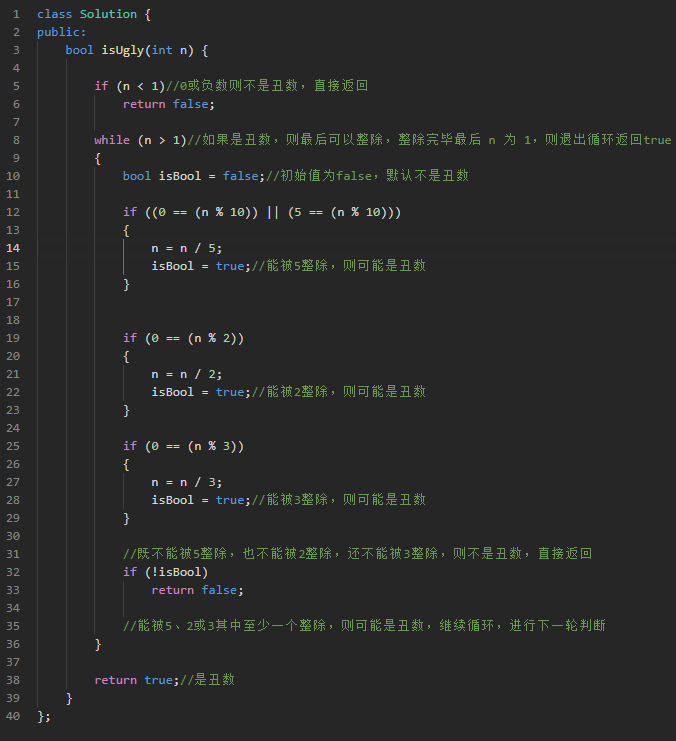
Task: Click the closing brace on line 29
Action: coord(126,518)
